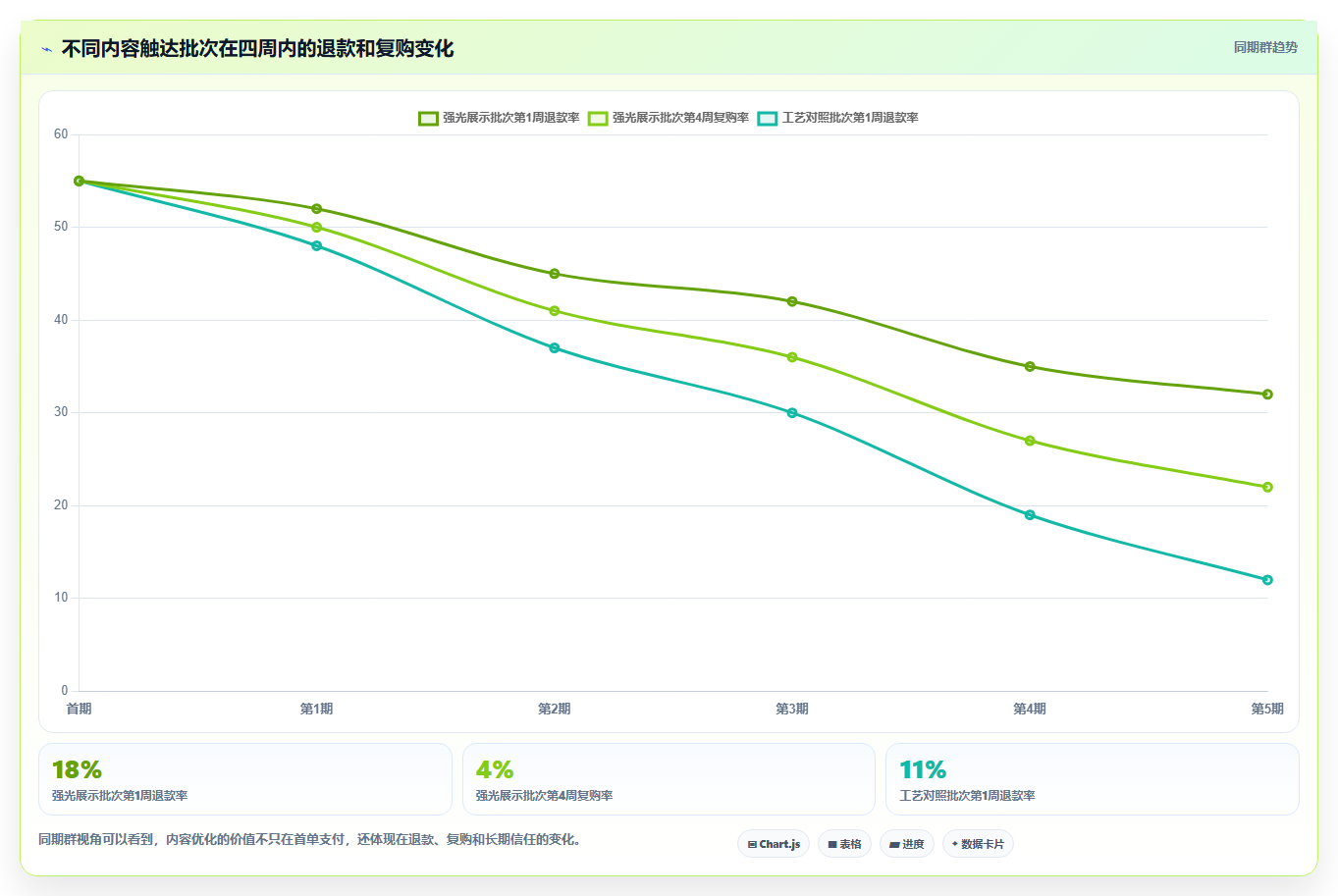Toggle 强光展示批次第4周复购率 legend series

click(x=669, y=118)
